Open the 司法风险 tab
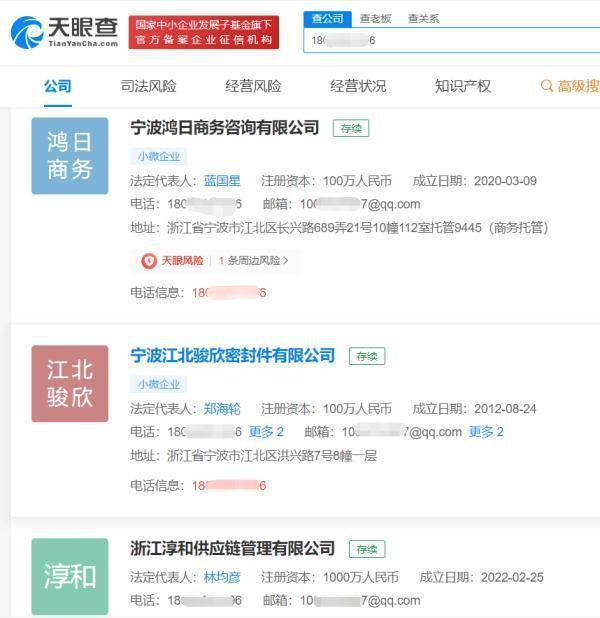 148,86
